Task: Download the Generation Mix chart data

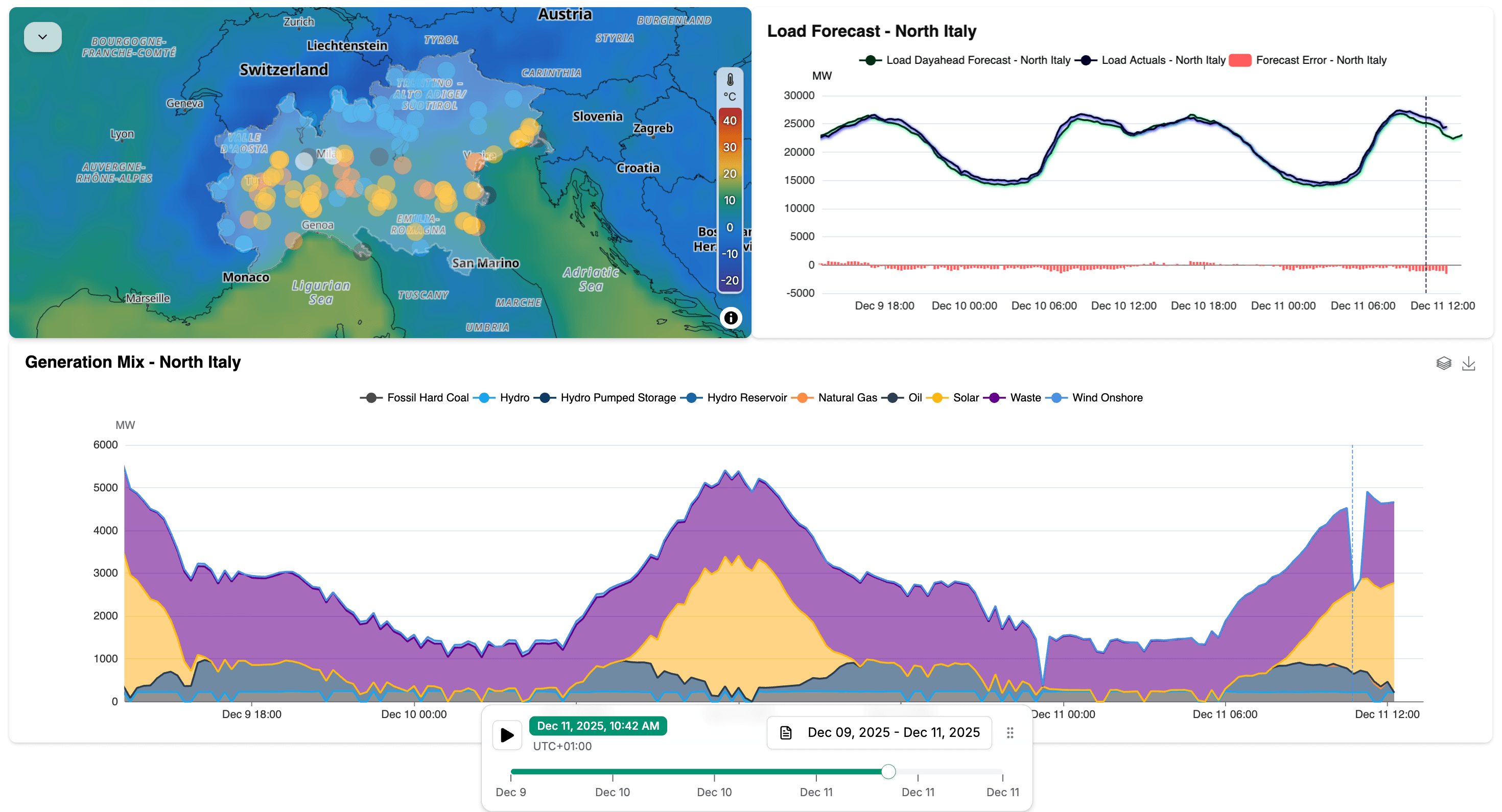Action: (1469, 363)
